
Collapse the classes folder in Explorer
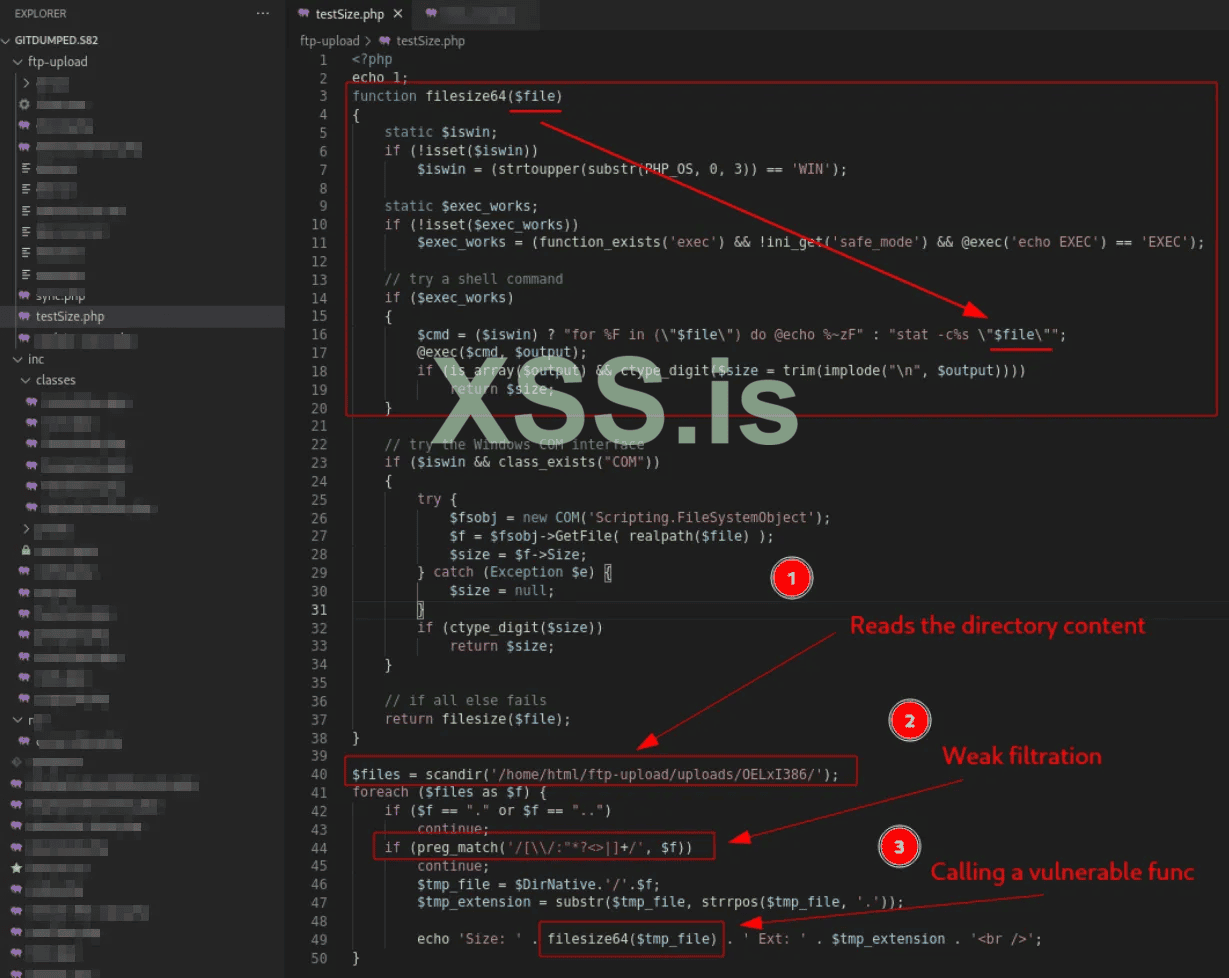25,379
